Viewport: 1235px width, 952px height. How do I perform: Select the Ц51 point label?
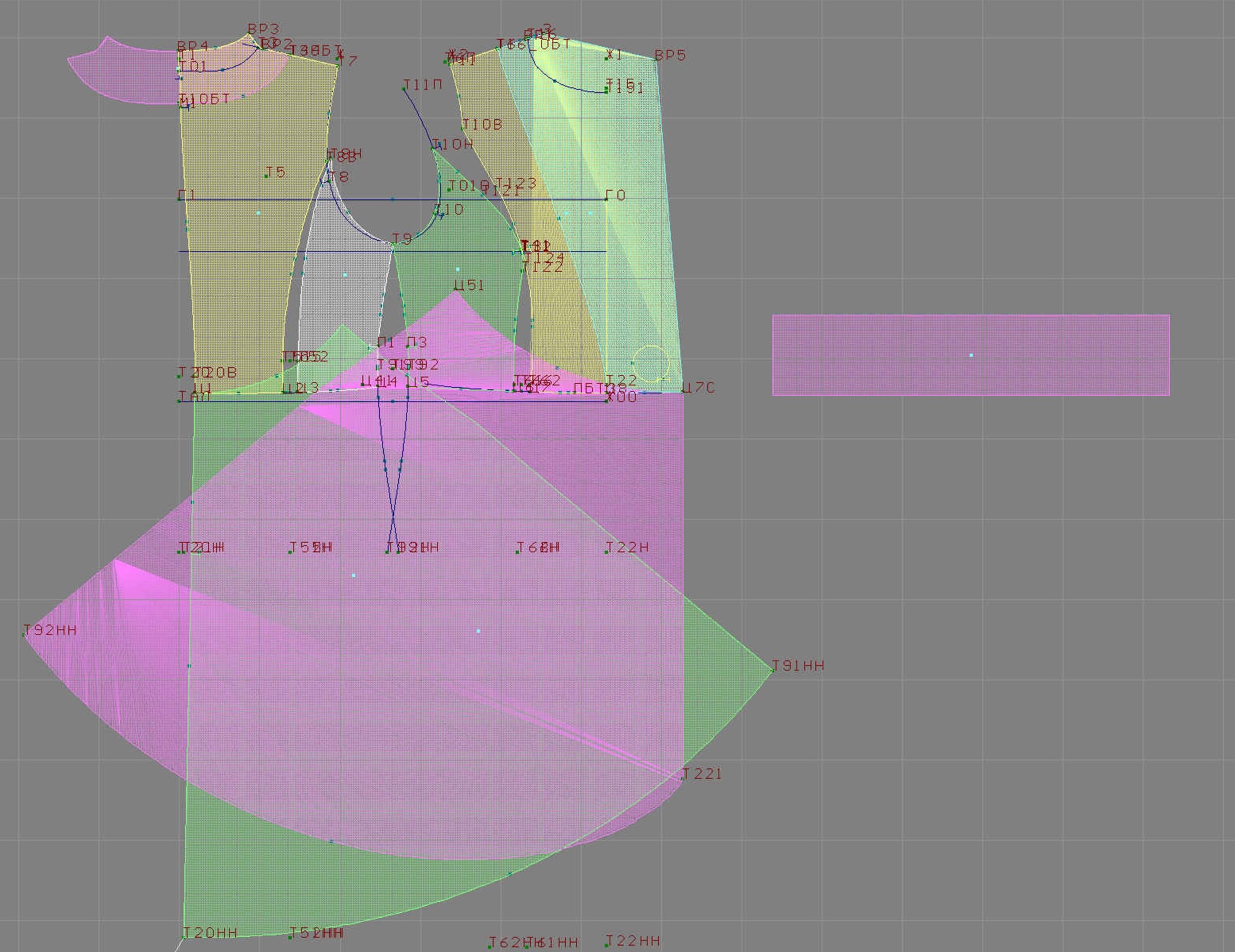tap(468, 285)
